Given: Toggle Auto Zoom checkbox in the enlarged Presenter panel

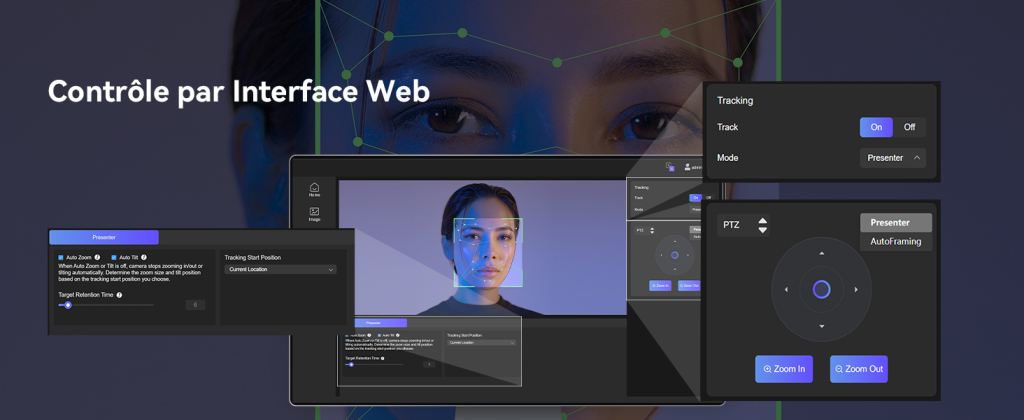Looking at the screenshot, I should pos(61,257).
